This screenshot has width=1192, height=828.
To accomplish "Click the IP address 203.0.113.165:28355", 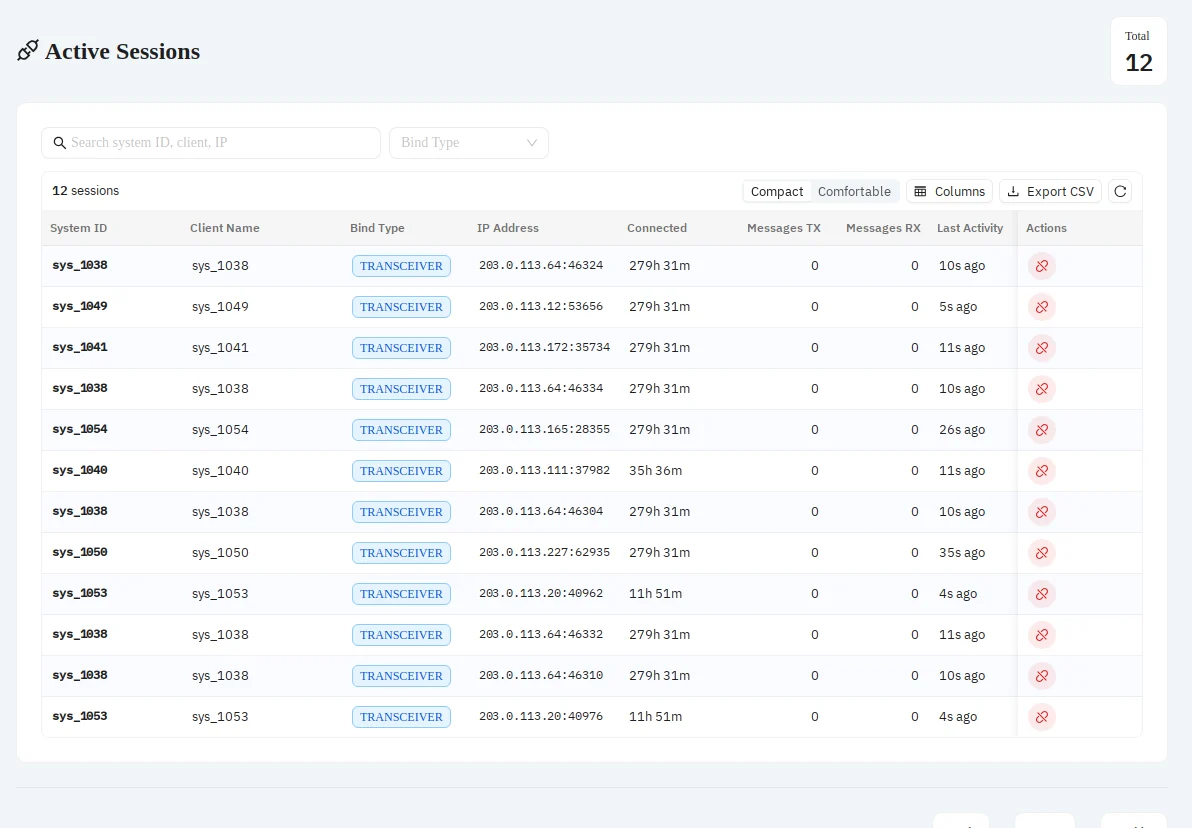I will click(x=544, y=430).
